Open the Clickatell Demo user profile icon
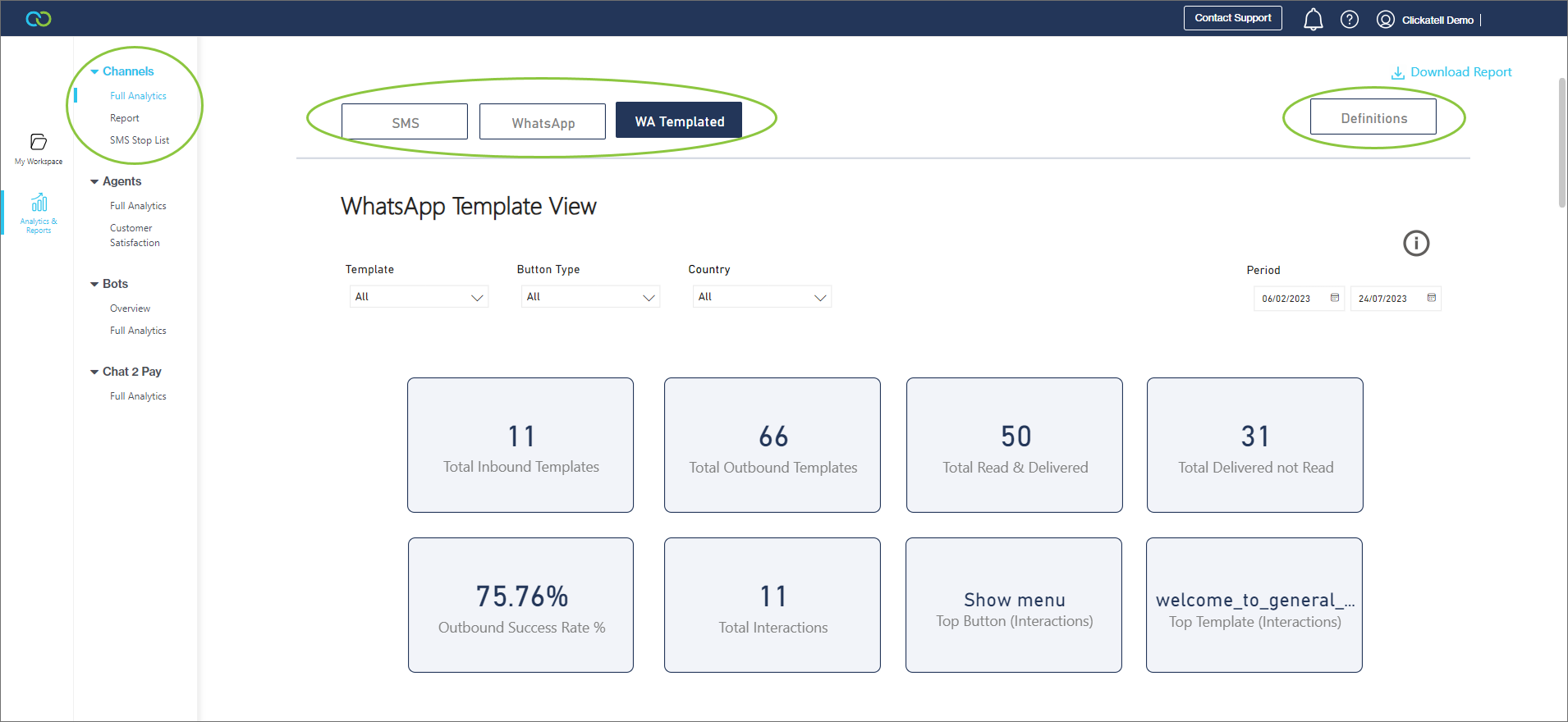 1385,20
